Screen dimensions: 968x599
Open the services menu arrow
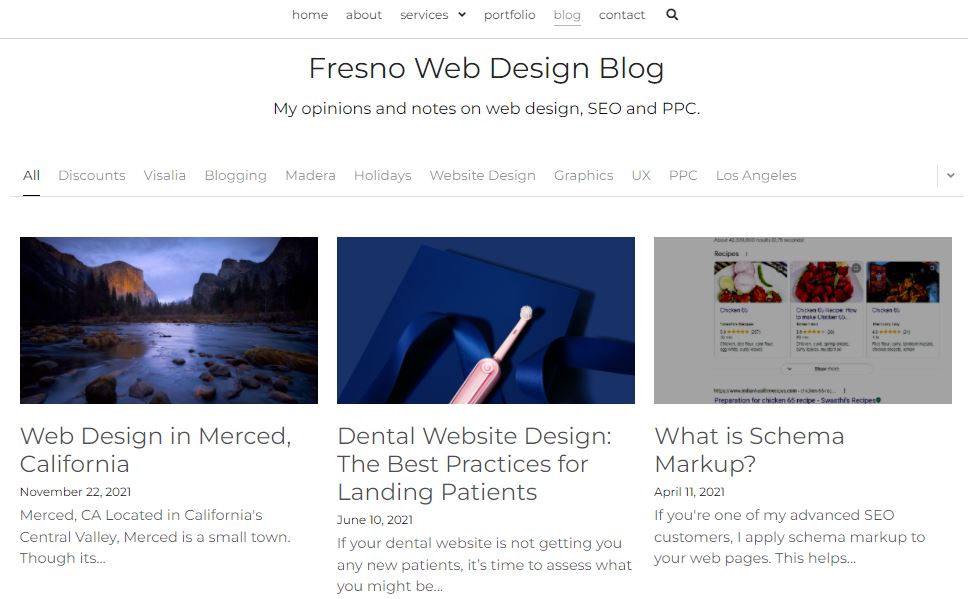[x=463, y=15]
